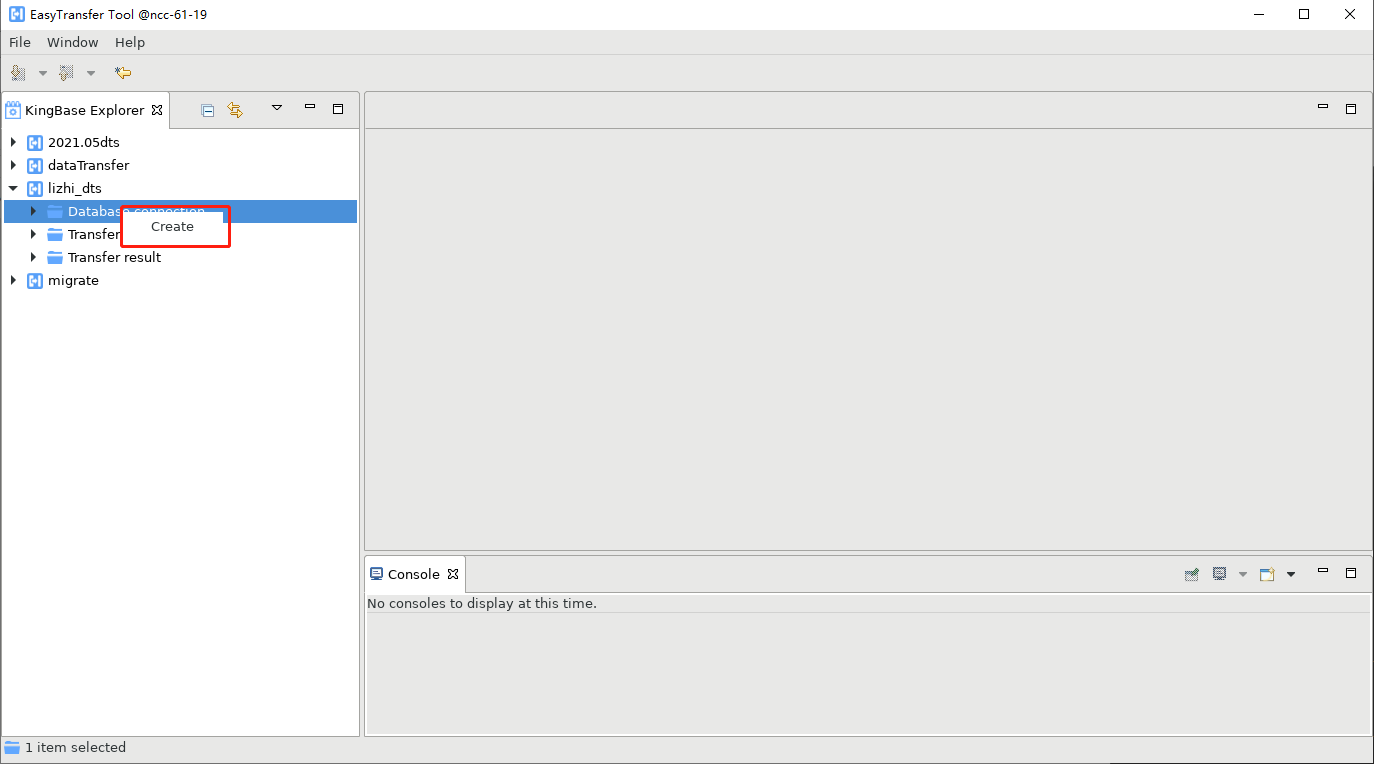Open the Window menu
This screenshot has height=764, width=1374.
coord(73,42)
